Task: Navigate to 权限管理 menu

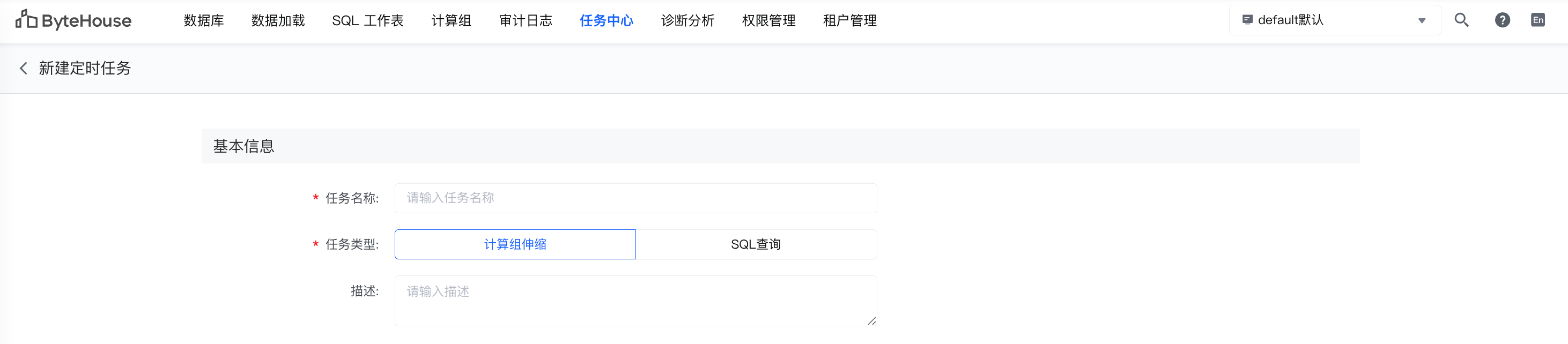Action: coord(768,21)
